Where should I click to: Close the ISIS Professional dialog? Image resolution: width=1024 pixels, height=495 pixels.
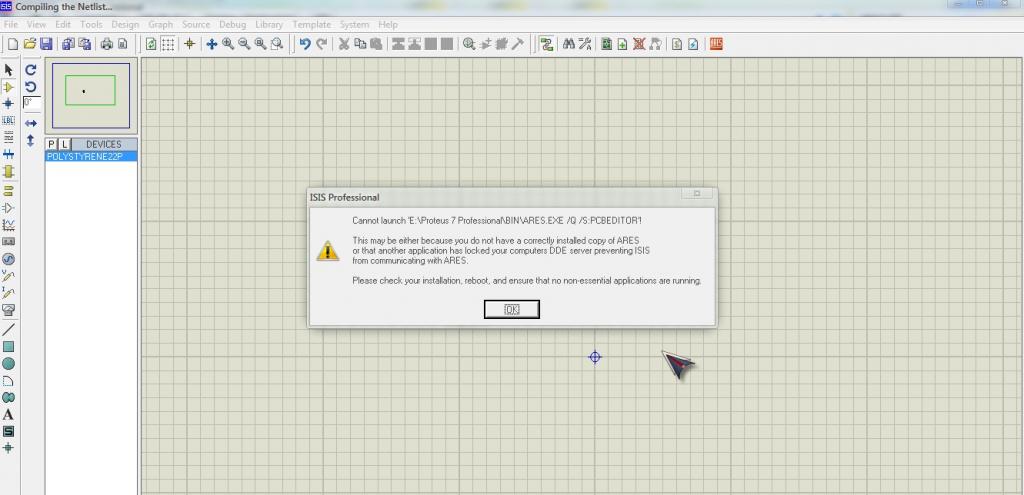pyautogui.click(x=697, y=194)
